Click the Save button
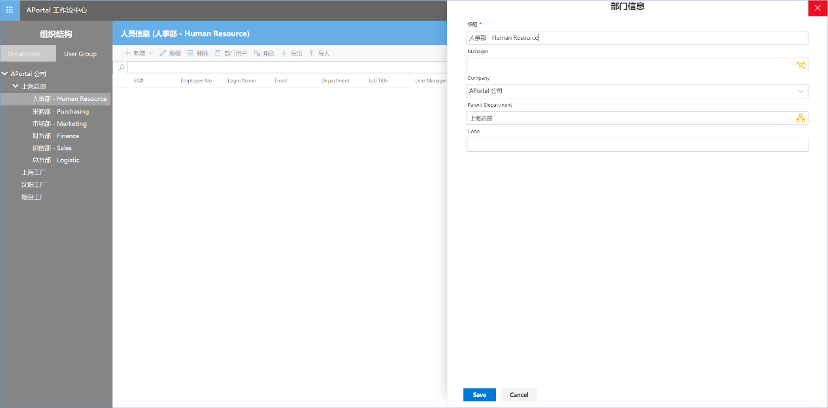 (479, 395)
